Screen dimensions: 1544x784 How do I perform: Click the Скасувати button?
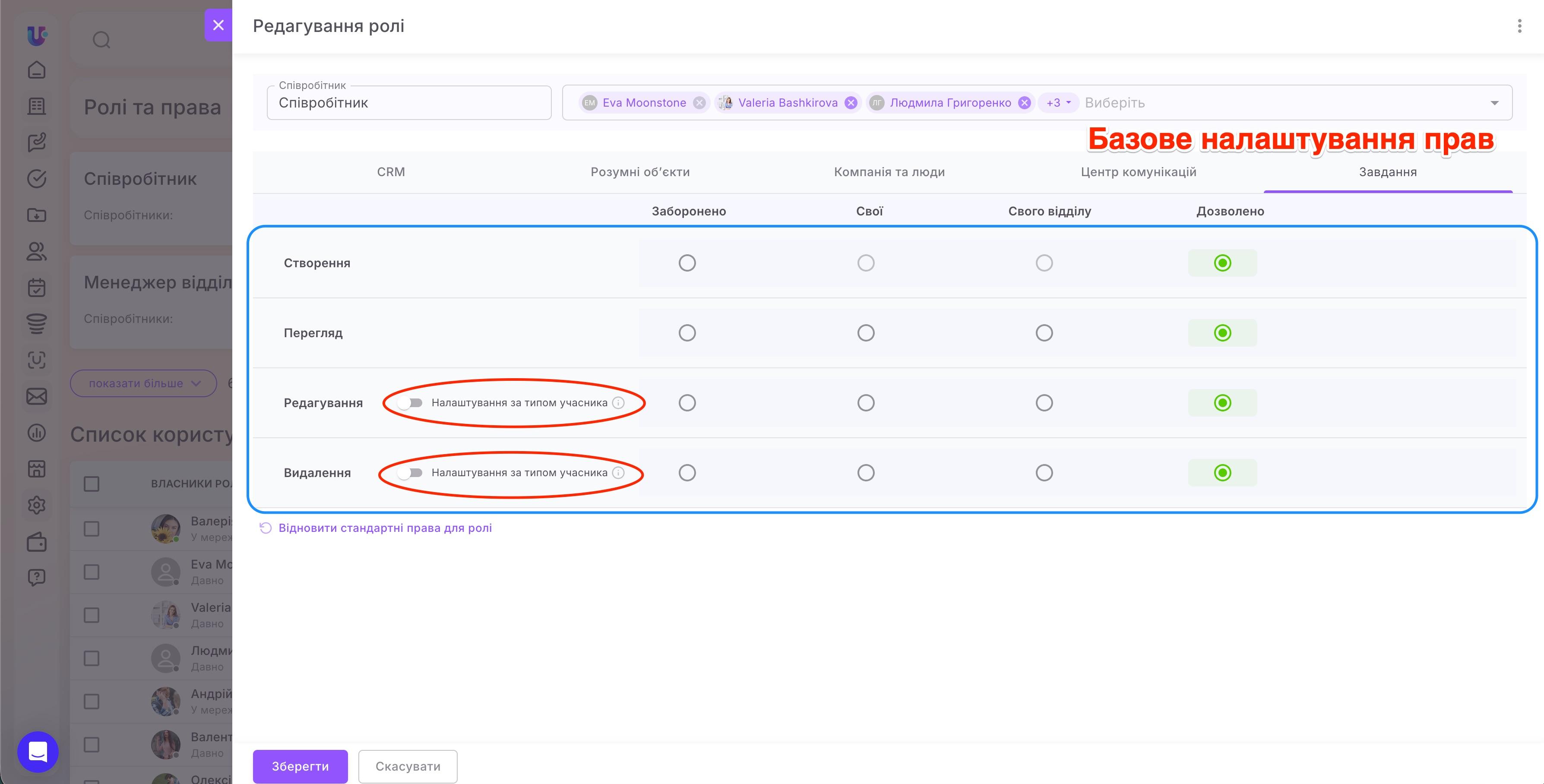[408, 766]
